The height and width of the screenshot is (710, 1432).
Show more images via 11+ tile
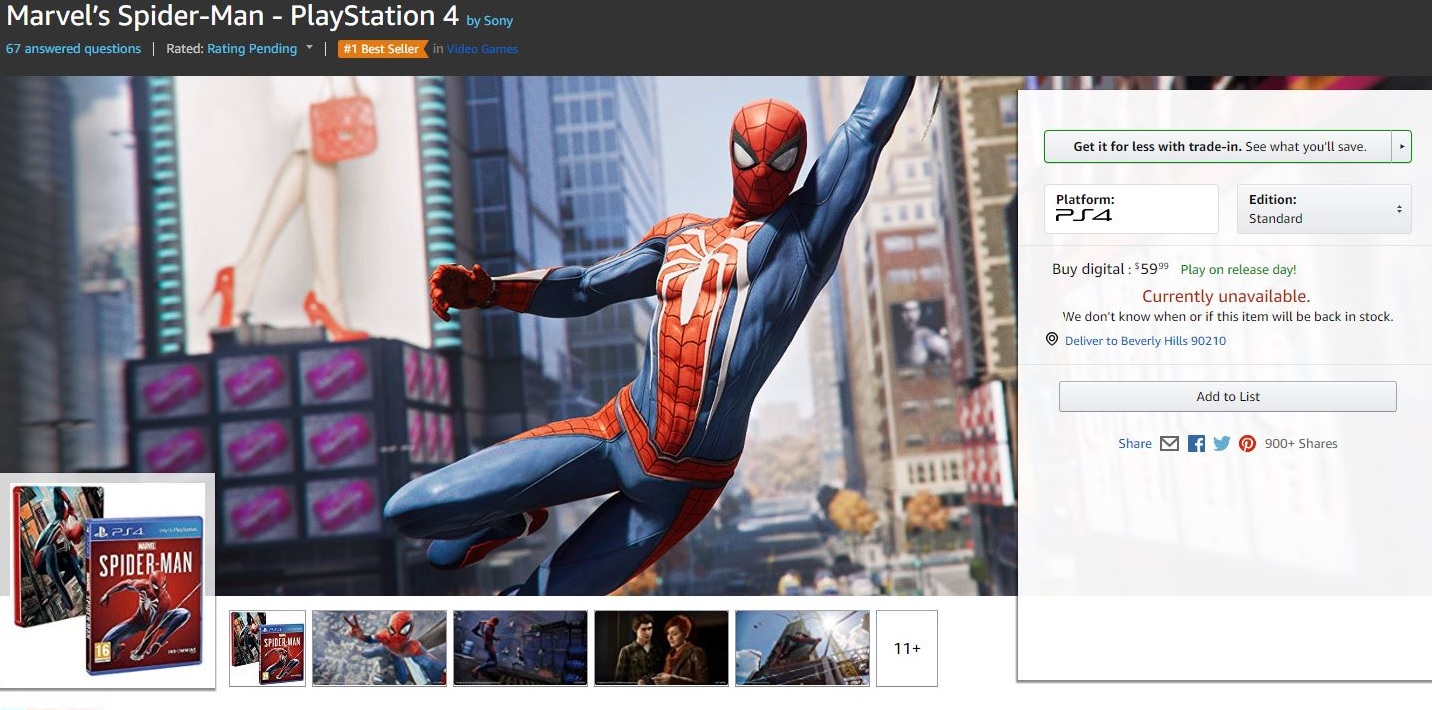907,648
